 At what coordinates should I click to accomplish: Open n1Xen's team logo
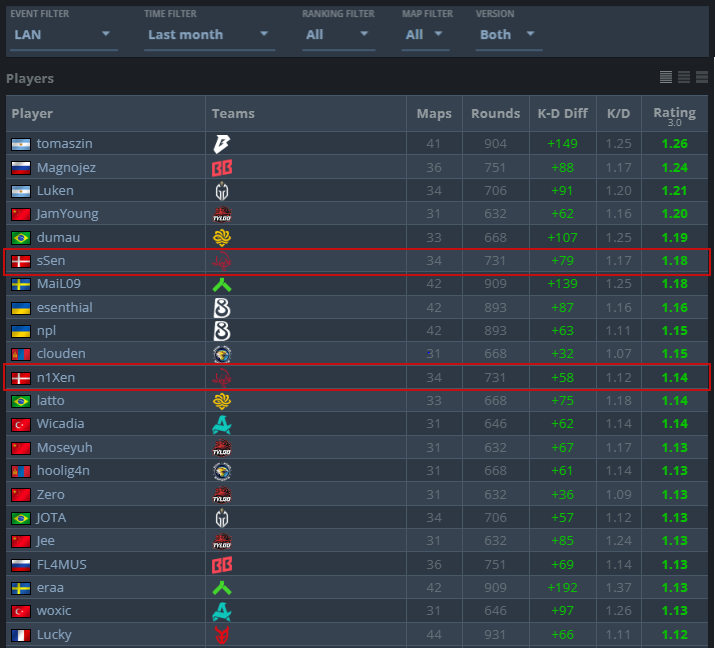pos(222,378)
